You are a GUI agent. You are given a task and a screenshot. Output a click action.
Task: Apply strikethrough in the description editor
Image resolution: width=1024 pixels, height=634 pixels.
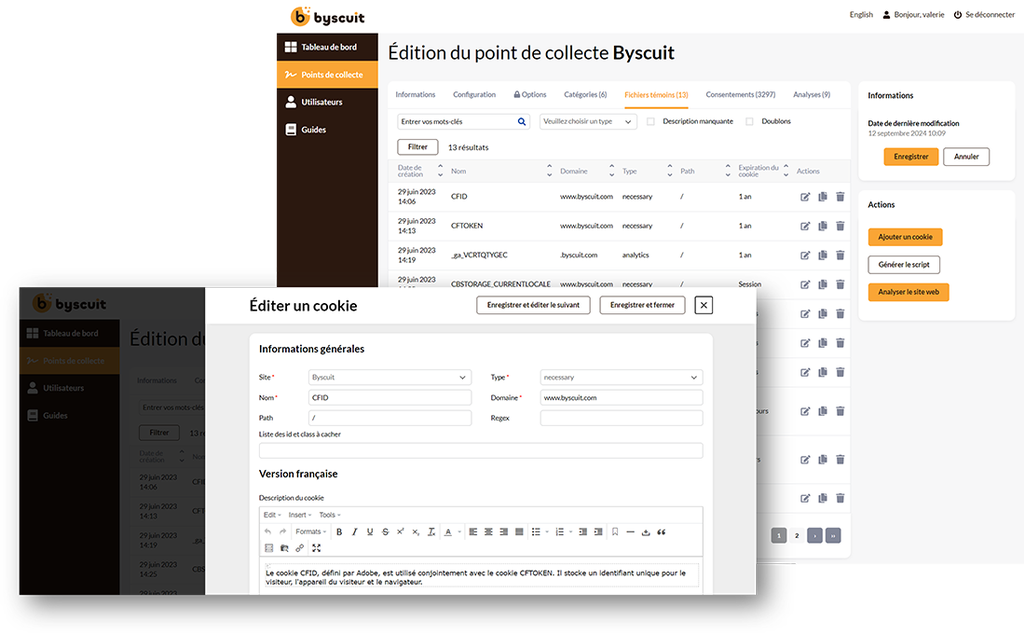(385, 532)
